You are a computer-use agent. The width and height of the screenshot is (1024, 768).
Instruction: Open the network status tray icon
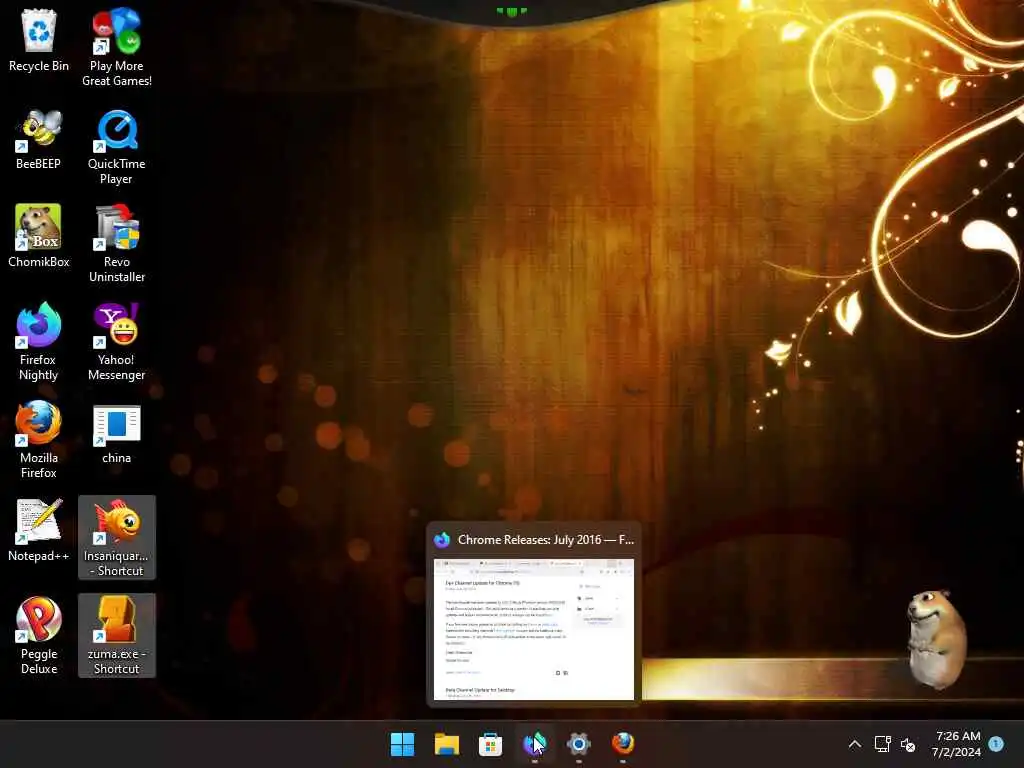(x=882, y=744)
